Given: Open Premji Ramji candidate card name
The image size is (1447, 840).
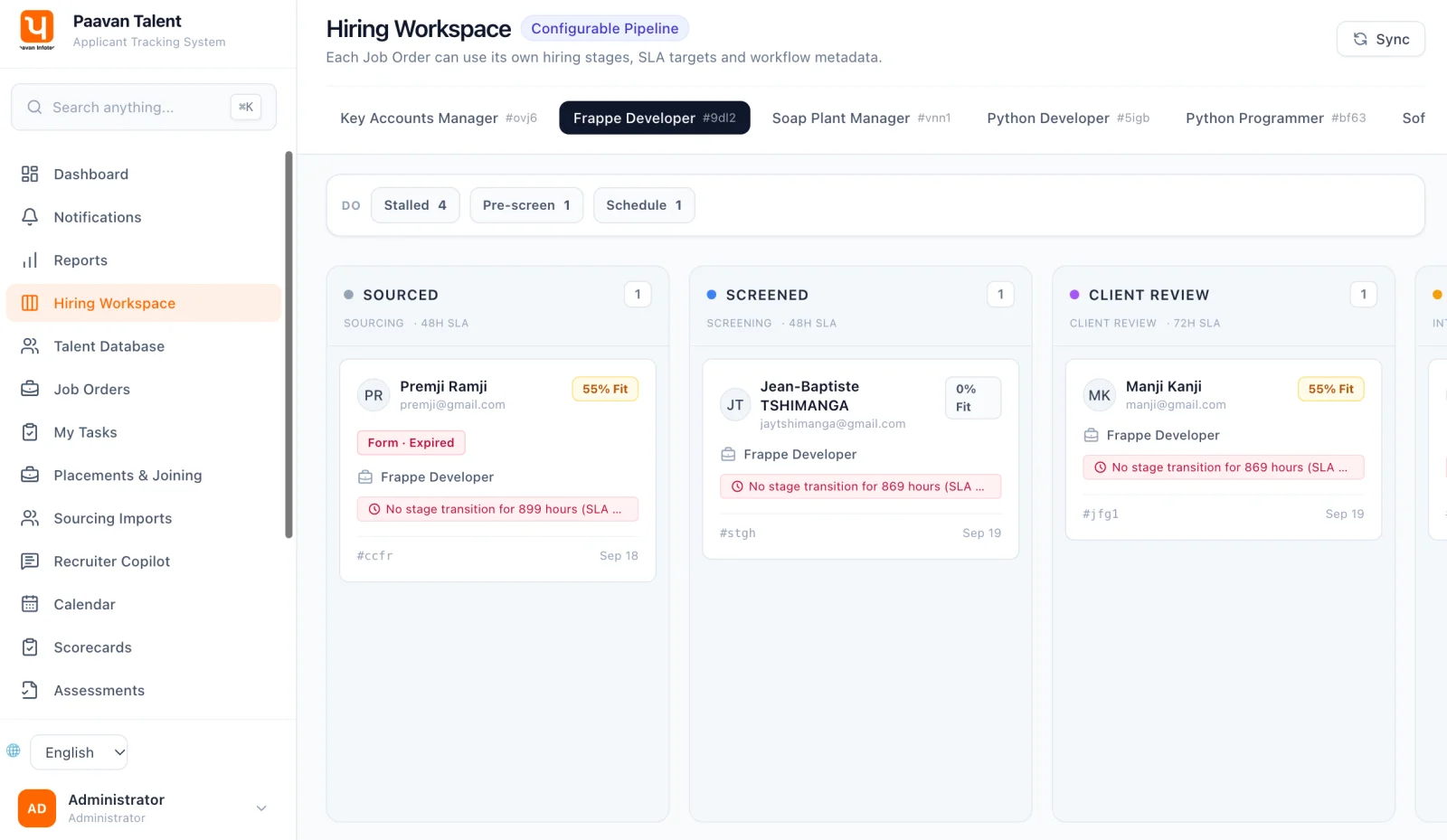Looking at the screenshot, I should pyautogui.click(x=444, y=386).
